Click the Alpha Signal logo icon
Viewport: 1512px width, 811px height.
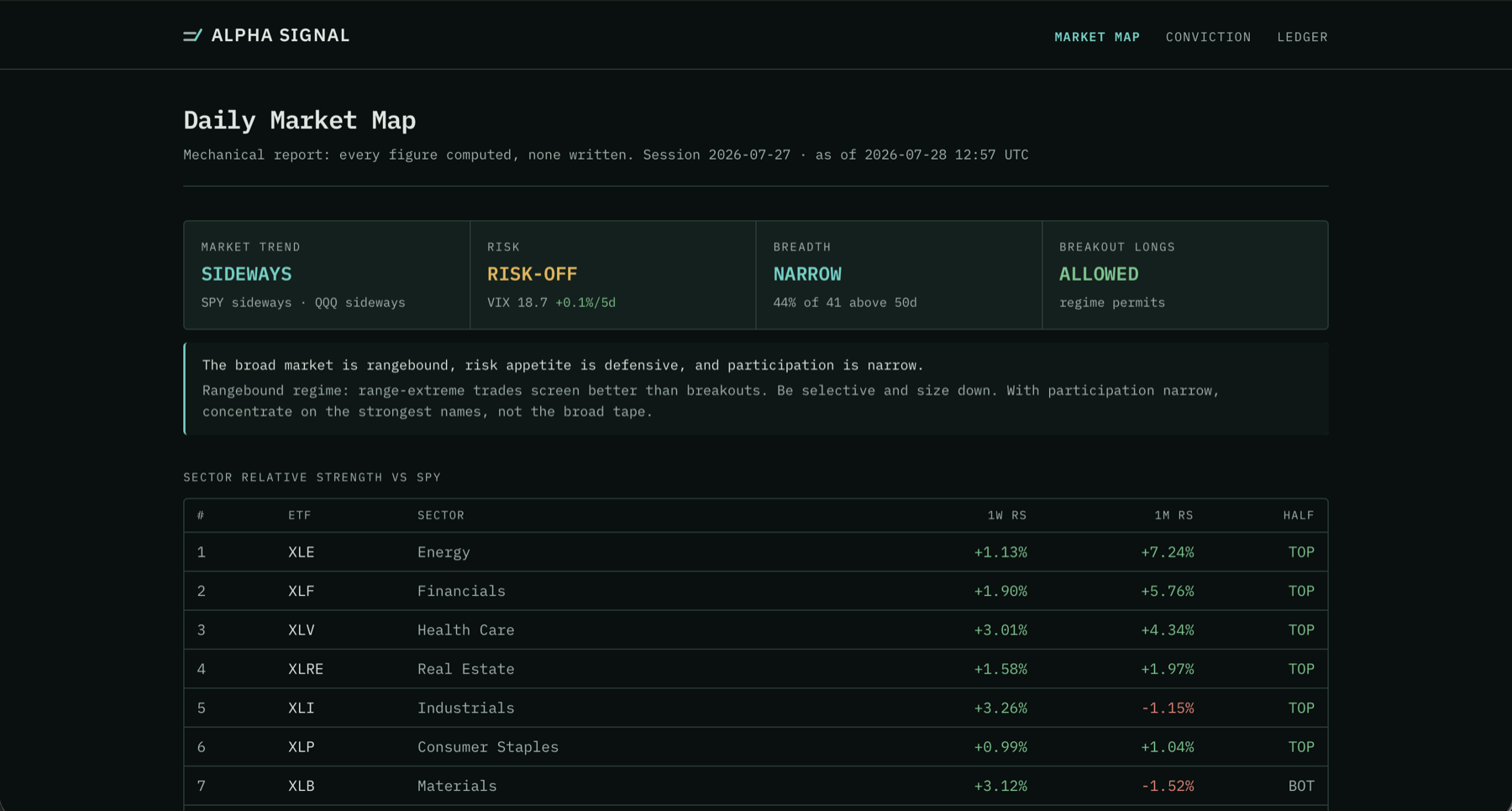click(x=192, y=35)
